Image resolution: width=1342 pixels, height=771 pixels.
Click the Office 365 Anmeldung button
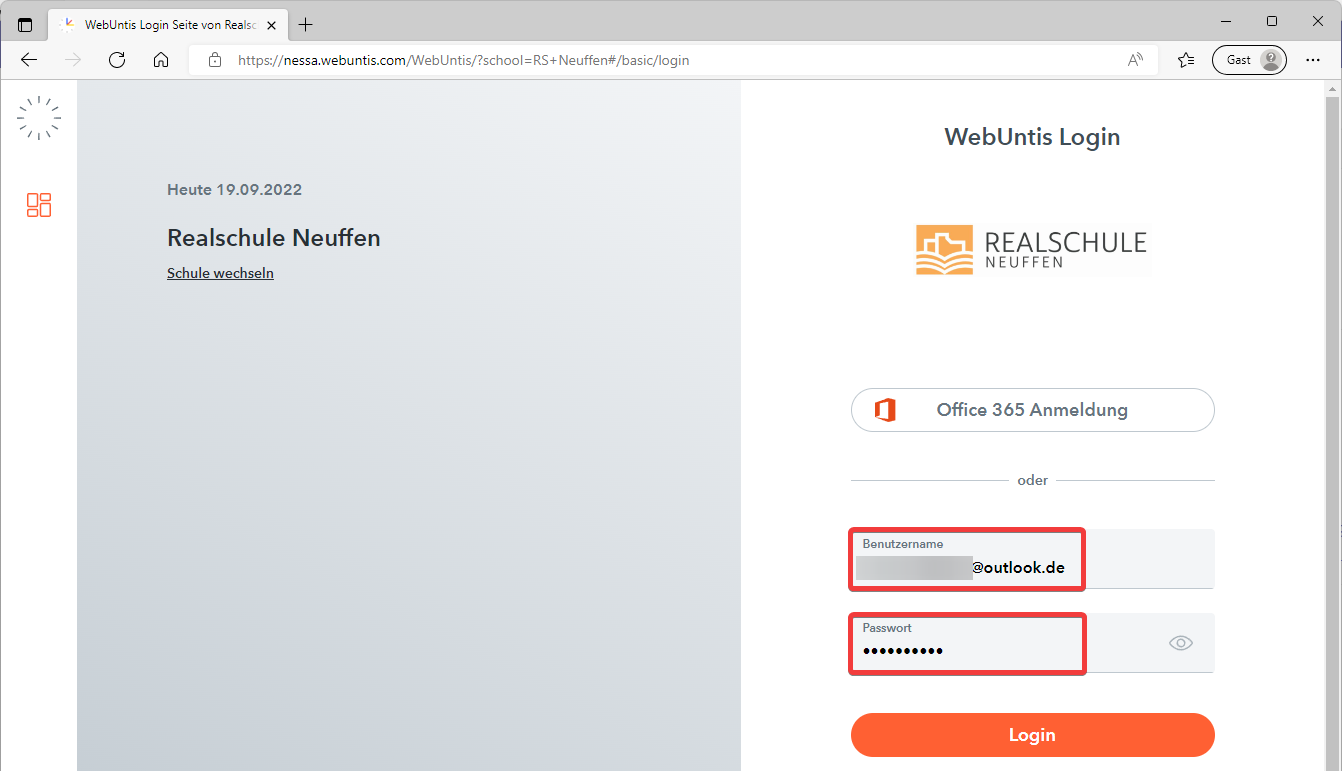pos(1032,410)
